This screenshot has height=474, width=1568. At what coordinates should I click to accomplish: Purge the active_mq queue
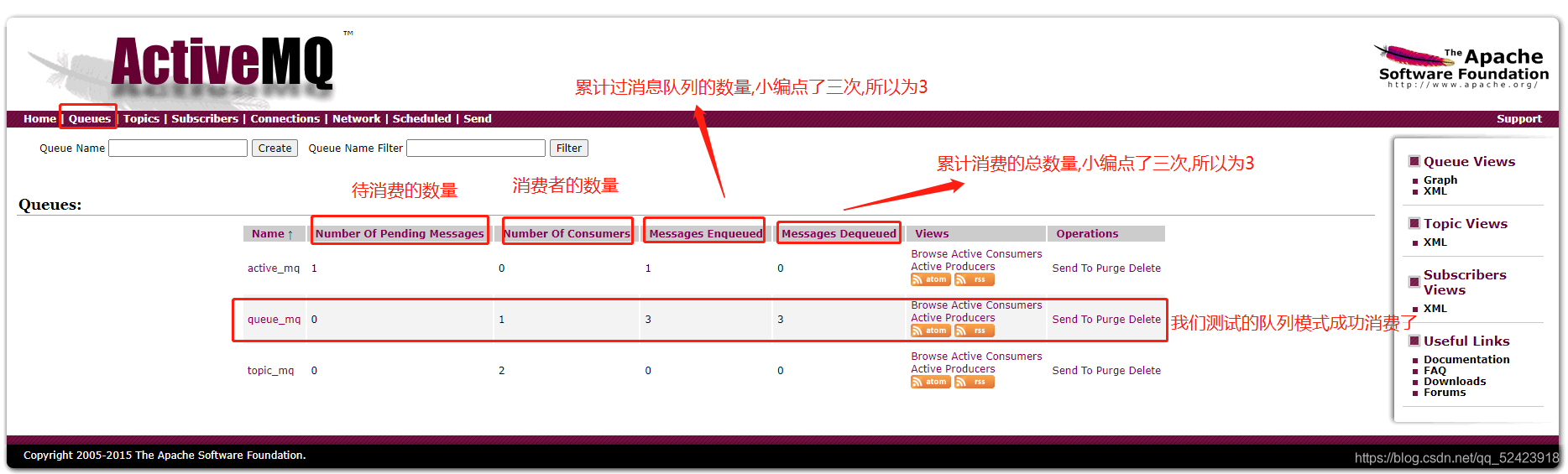(x=1110, y=268)
